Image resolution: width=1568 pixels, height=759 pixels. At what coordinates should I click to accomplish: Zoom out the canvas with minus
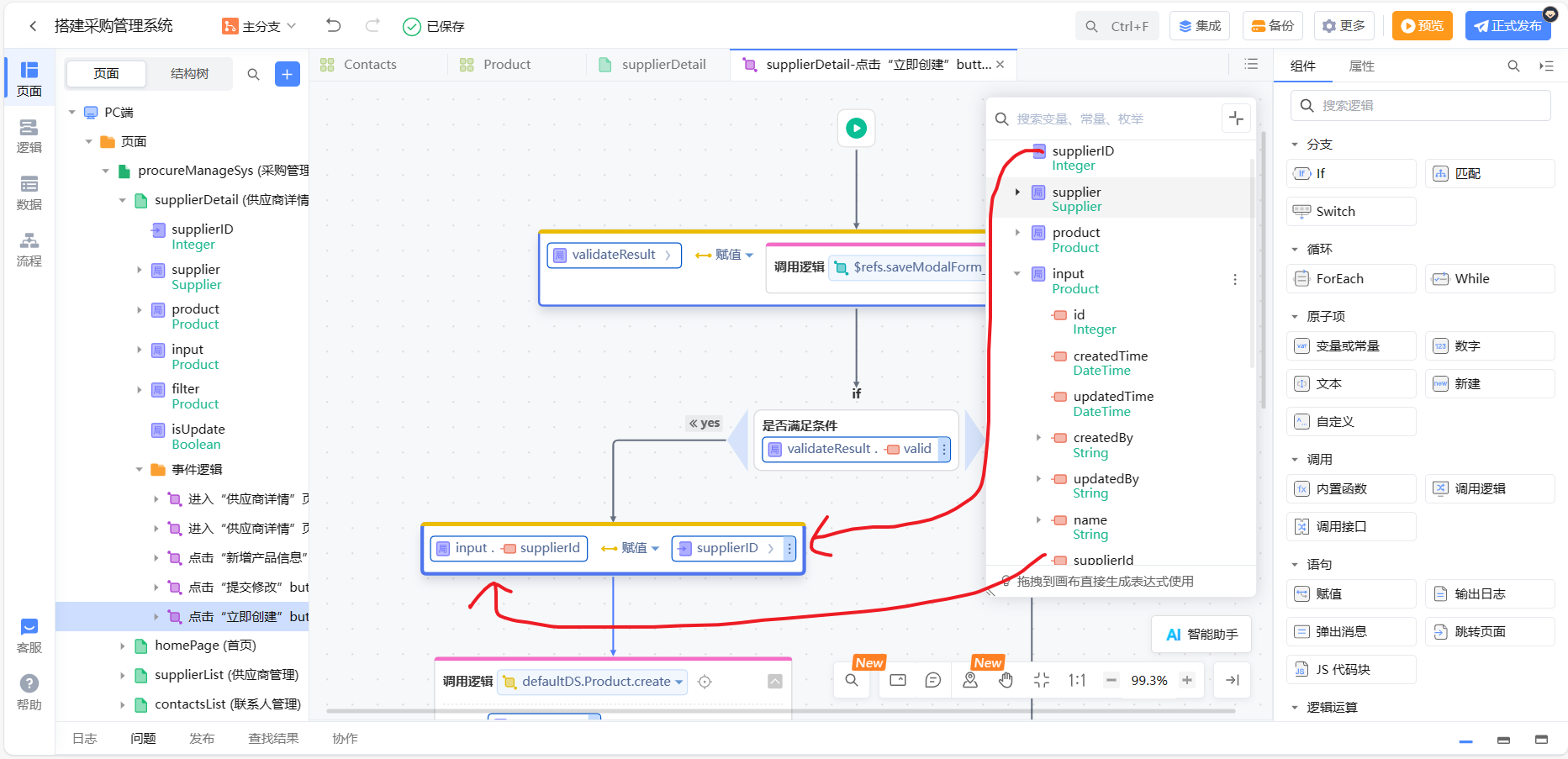pyautogui.click(x=1111, y=680)
